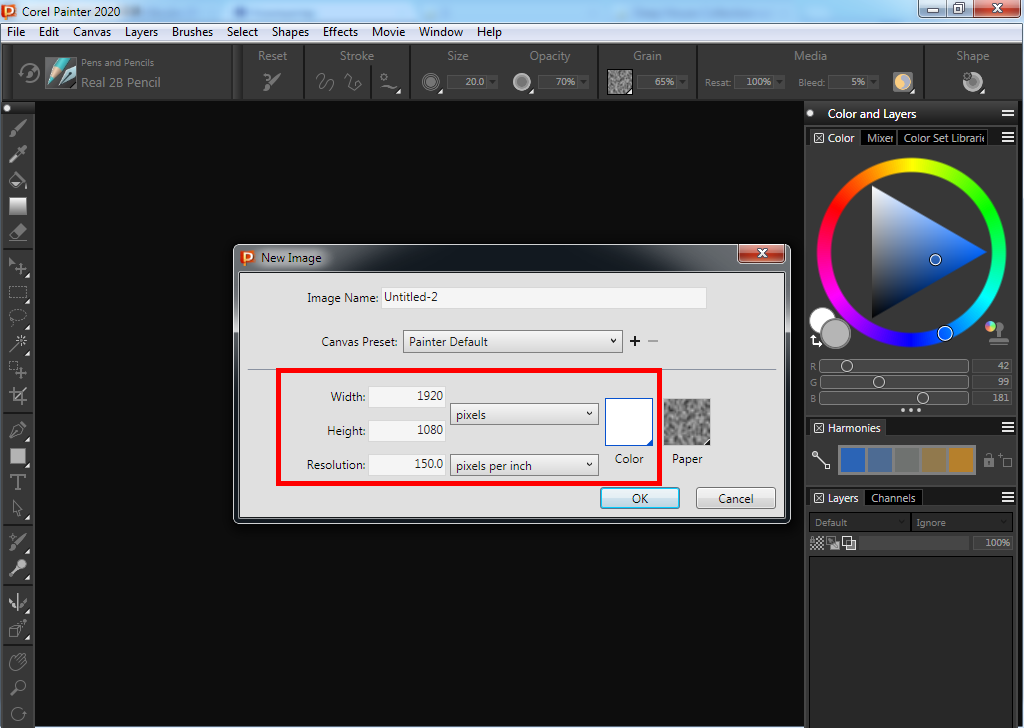Select the Crop tool
Image resolution: width=1024 pixels, height=728 pixels.
pos(18,395)
